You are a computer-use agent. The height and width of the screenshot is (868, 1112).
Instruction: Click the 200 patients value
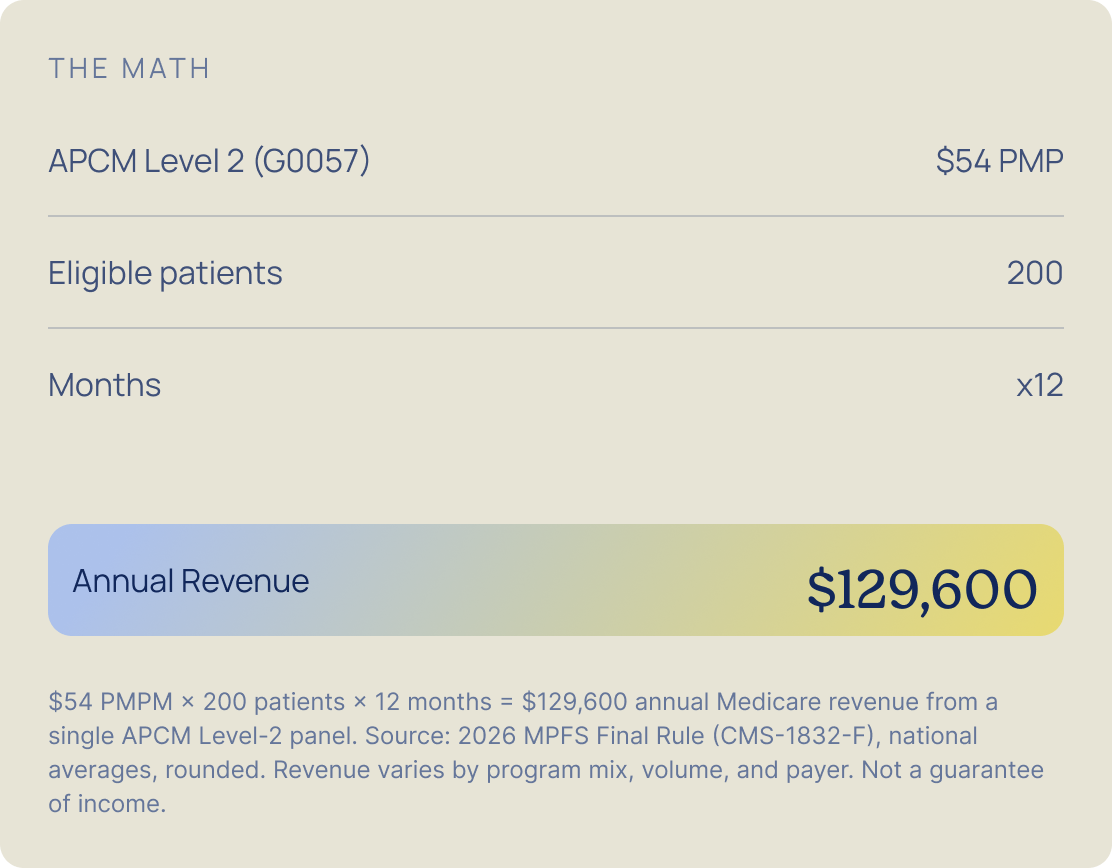click(x=1035, y=273)
